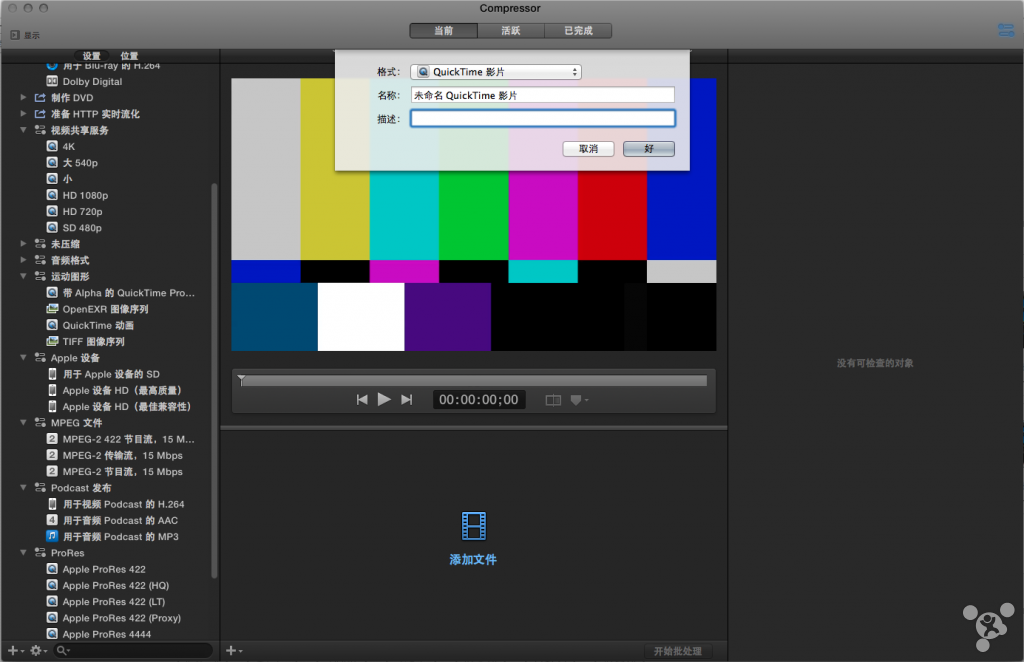
Task: Jump to the next marker in playback controls
Action: 406,400
